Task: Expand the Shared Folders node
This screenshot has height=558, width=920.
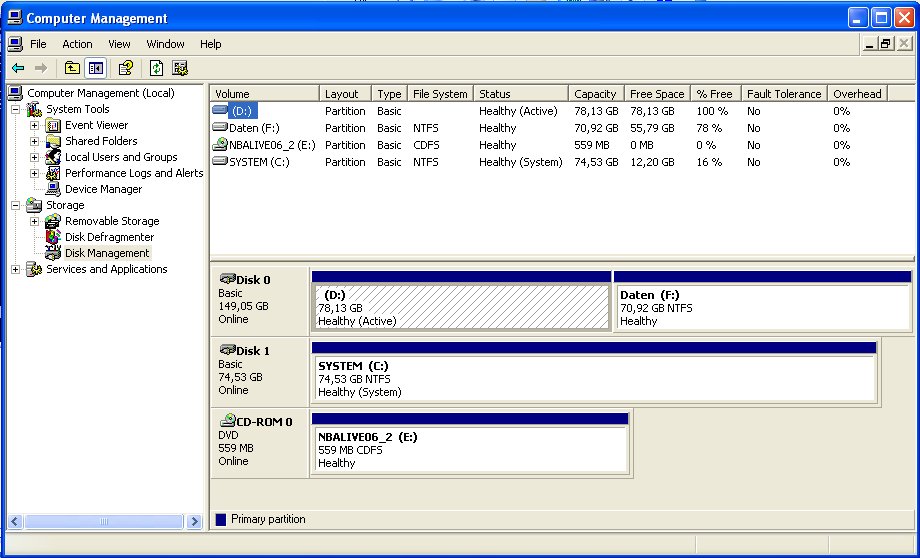Action: pyautogui.click(x=35, y=141)
